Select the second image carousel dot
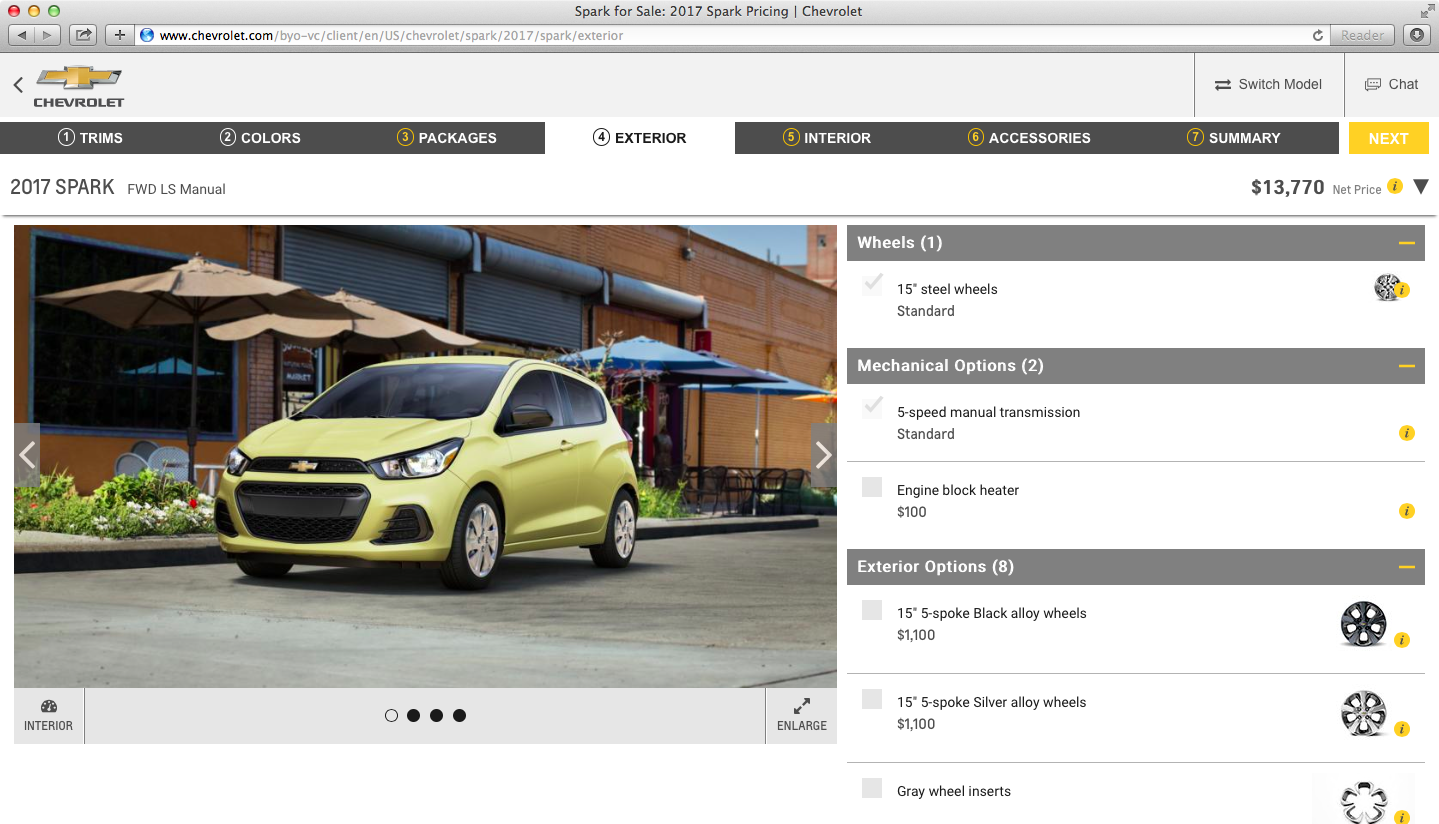The height and width of the screenshot is (824, 1439). pos(413,715)
